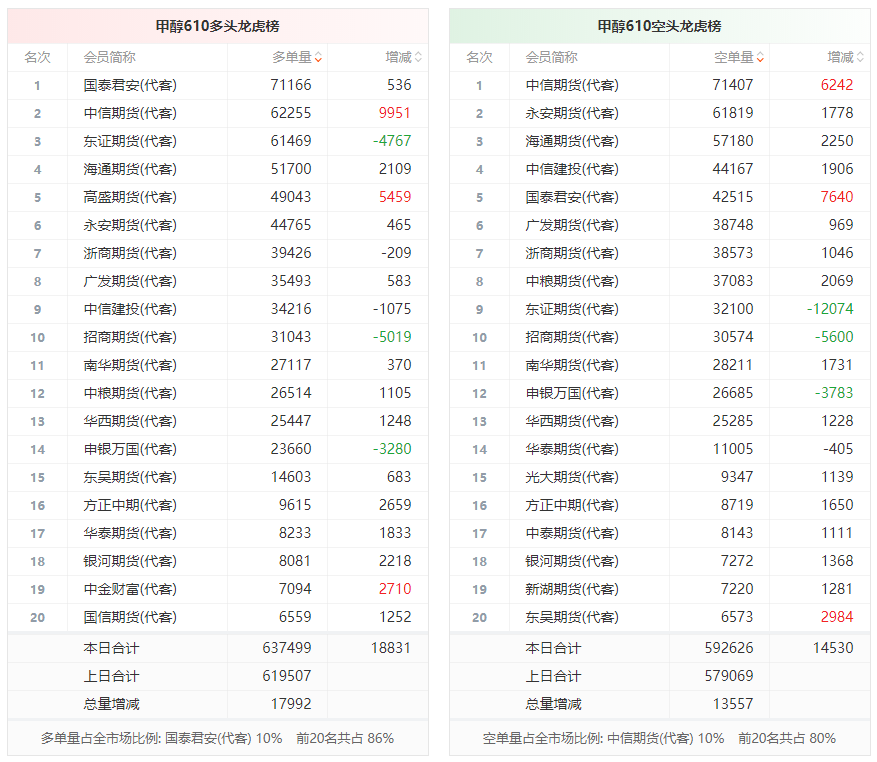Select 甲醇610空头龙虎榜 title
Screen dimensions: 877x762
(659, 26)
